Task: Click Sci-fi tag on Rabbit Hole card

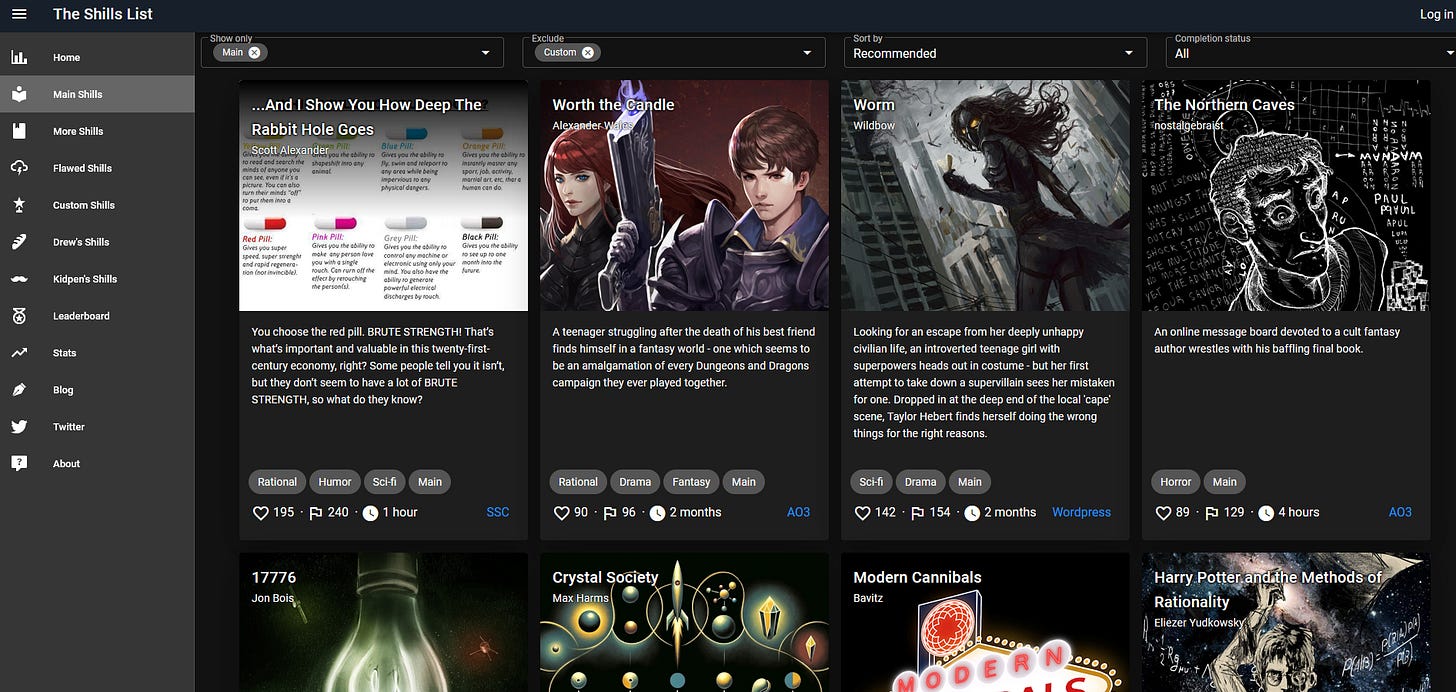Action: pos(384,482)
